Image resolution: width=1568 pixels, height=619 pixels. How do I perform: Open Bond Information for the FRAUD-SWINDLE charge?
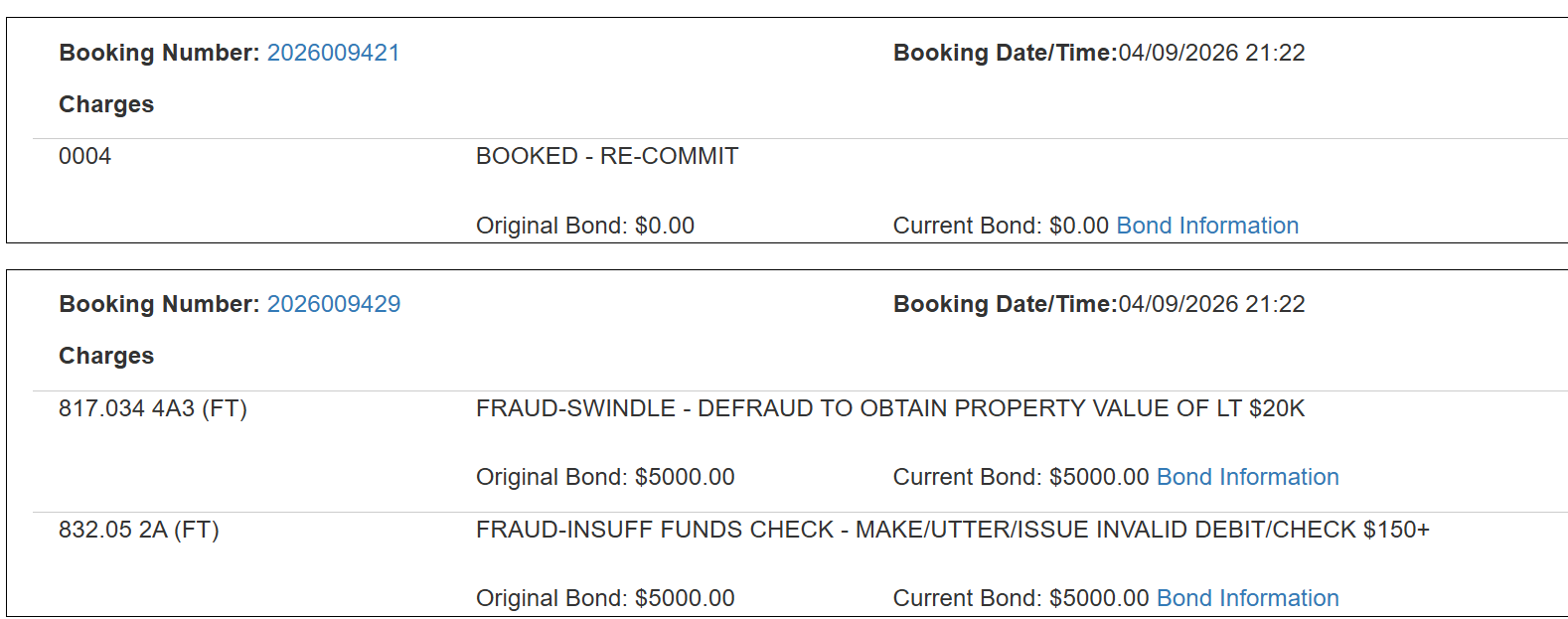(1247, 477)
